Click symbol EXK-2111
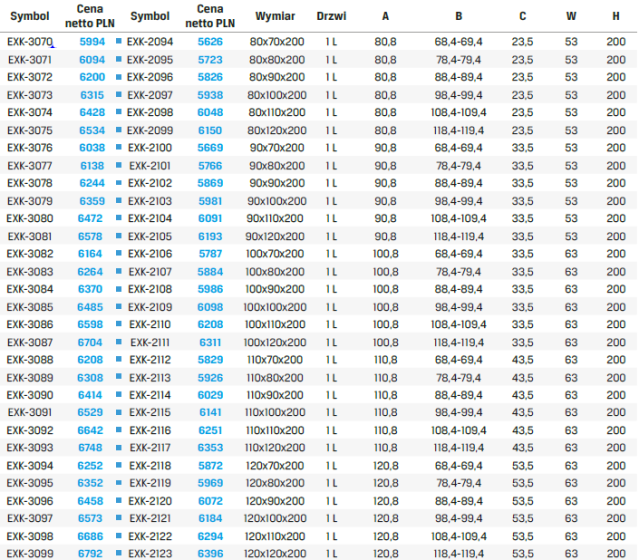This screenshot has height=560, width=639. (150, 342)
